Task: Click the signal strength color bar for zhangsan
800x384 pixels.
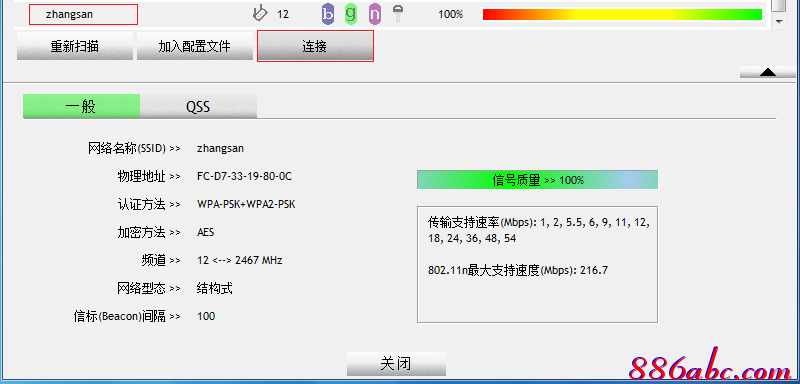Action: 622,14
